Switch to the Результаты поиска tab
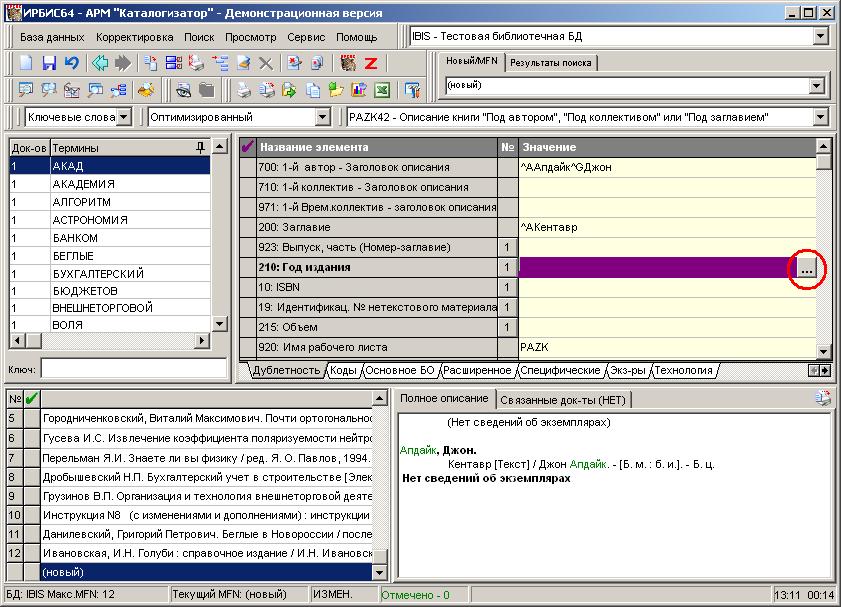This screenshot has height=607, width=841. pos(549,62)
